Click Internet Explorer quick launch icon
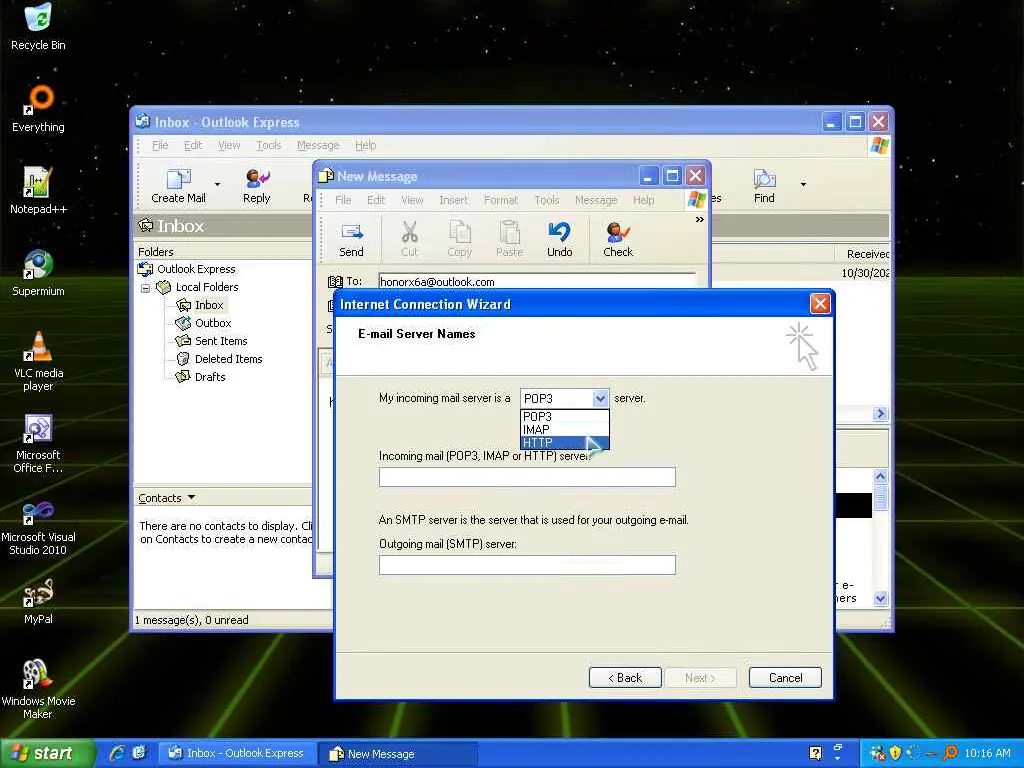 [x=117, y=753]
